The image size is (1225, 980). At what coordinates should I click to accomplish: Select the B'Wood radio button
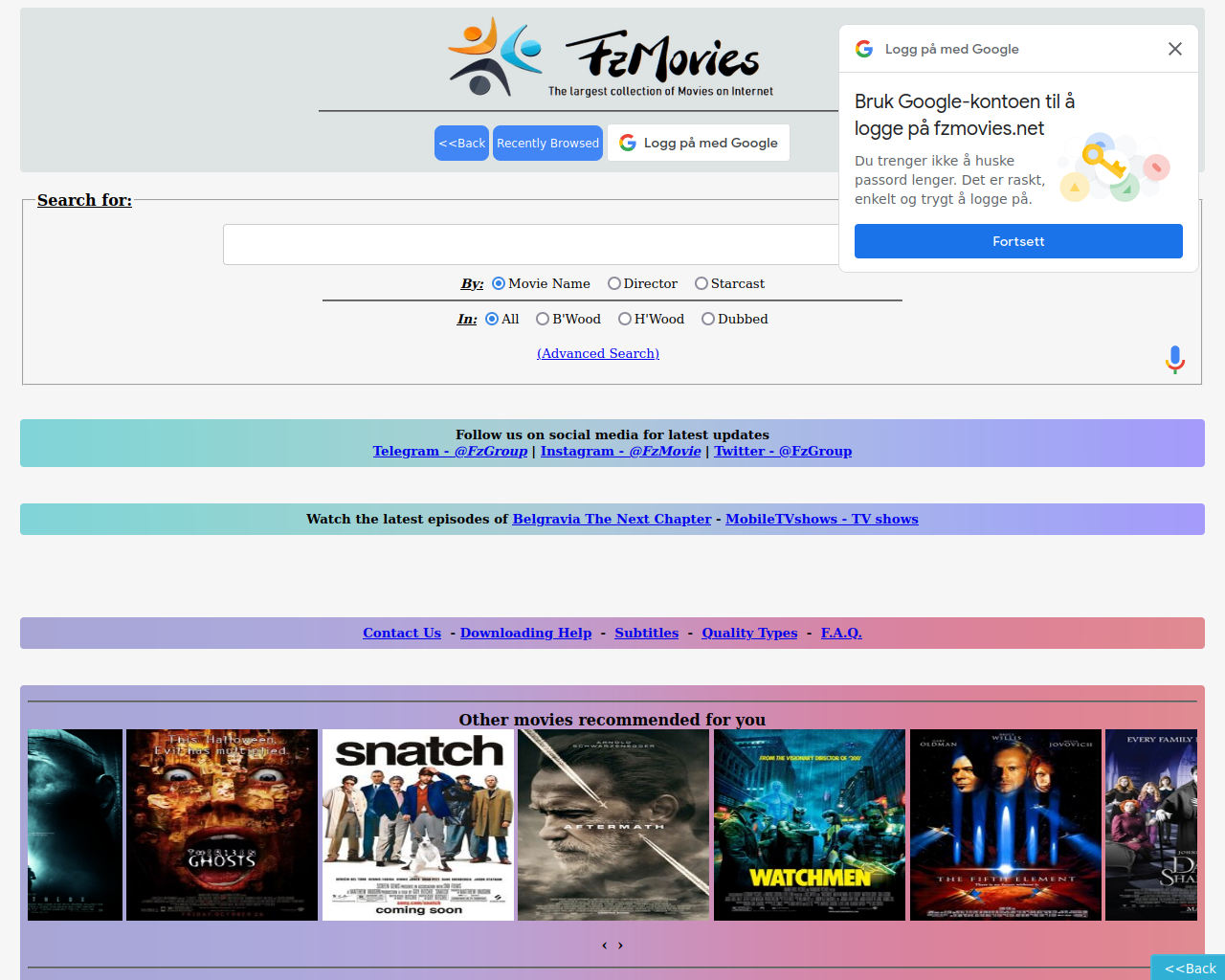(x=543, y=319)
